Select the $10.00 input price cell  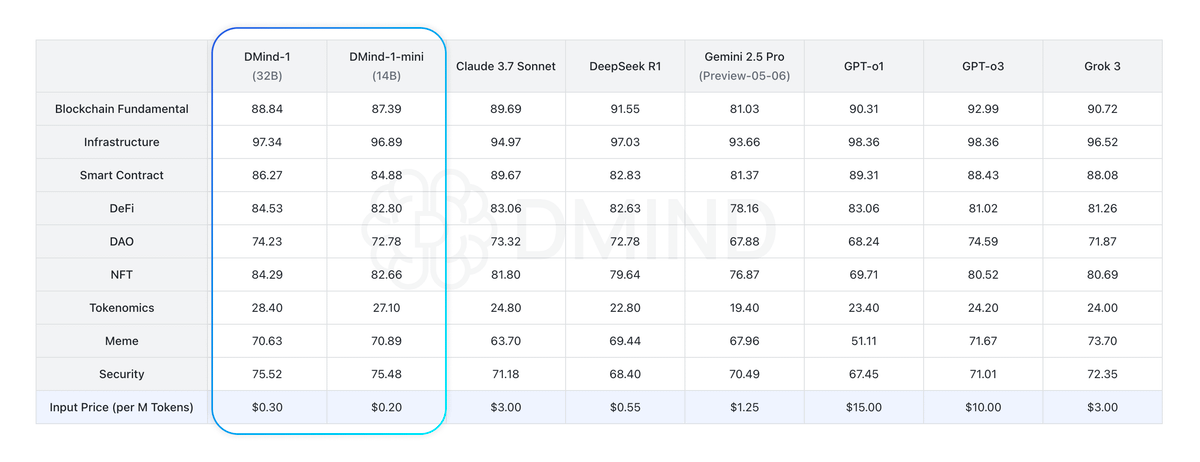(x=983, y=407)
